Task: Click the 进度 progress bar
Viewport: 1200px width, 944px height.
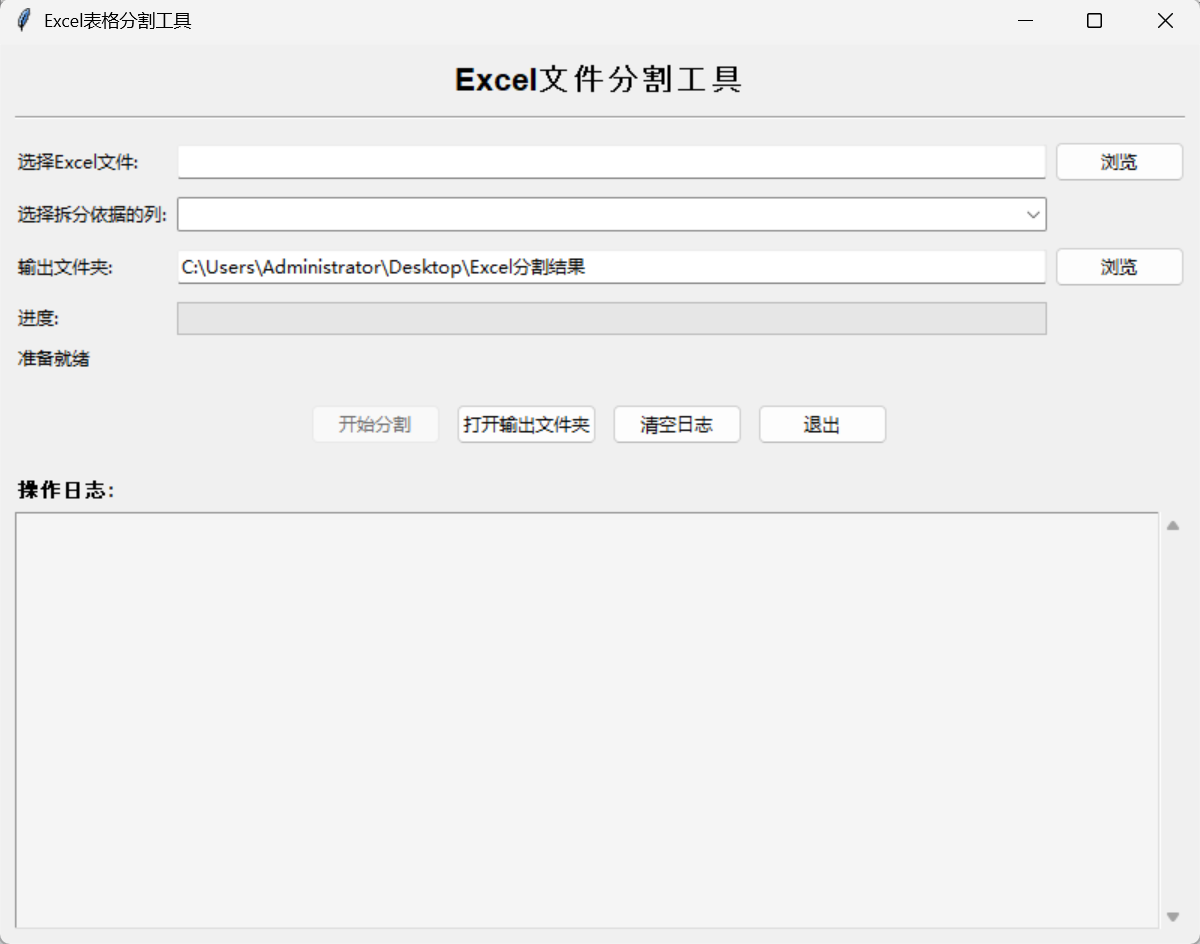Action: (612, 318)
